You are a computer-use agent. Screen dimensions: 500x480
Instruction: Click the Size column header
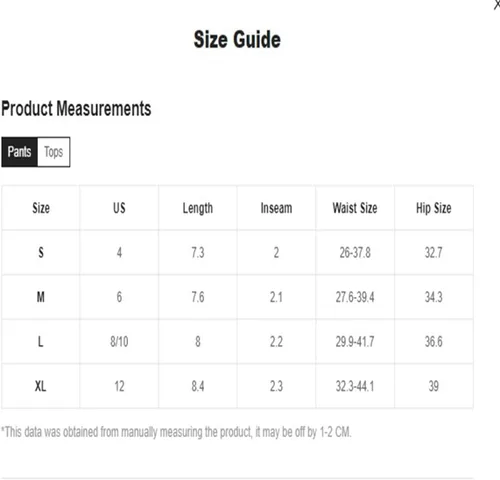(41, 208)
